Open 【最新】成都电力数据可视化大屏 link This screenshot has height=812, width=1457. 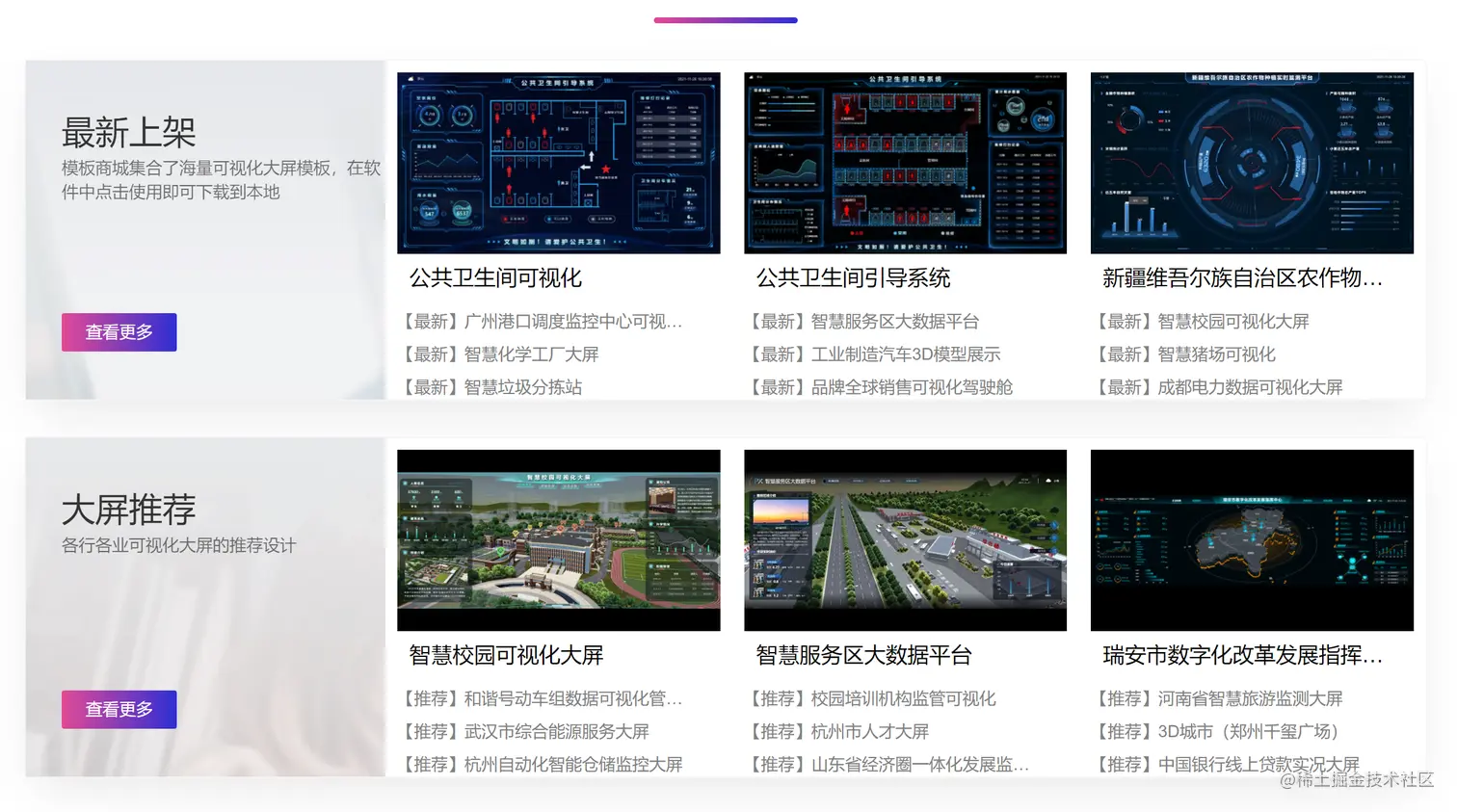point(1218,387)
